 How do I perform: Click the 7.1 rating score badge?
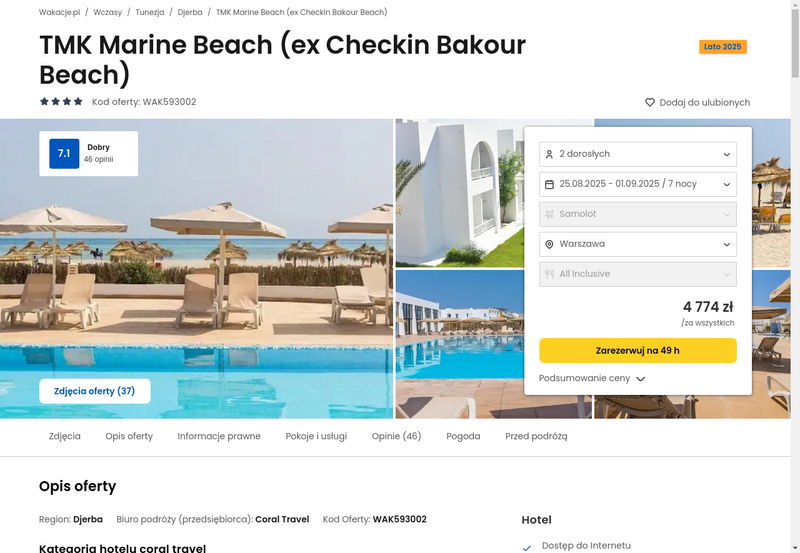pos(64,154)
